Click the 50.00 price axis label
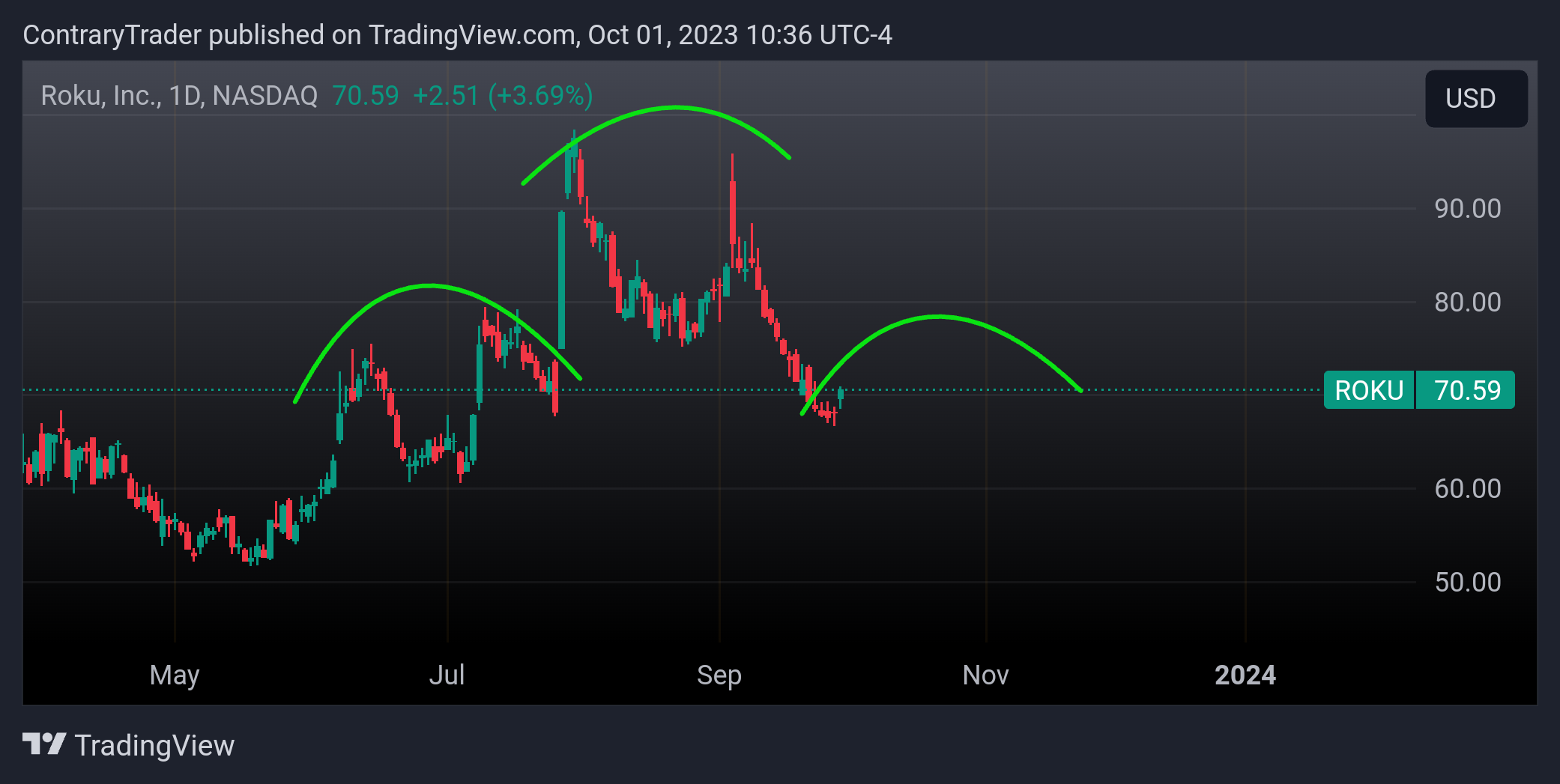Viewport: 1560px width, 784px height. 1467,582
